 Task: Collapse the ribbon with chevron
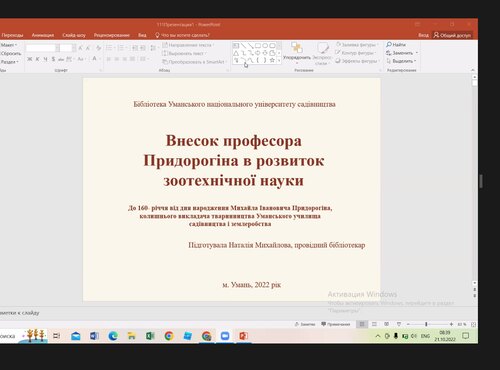click(473, 70)
